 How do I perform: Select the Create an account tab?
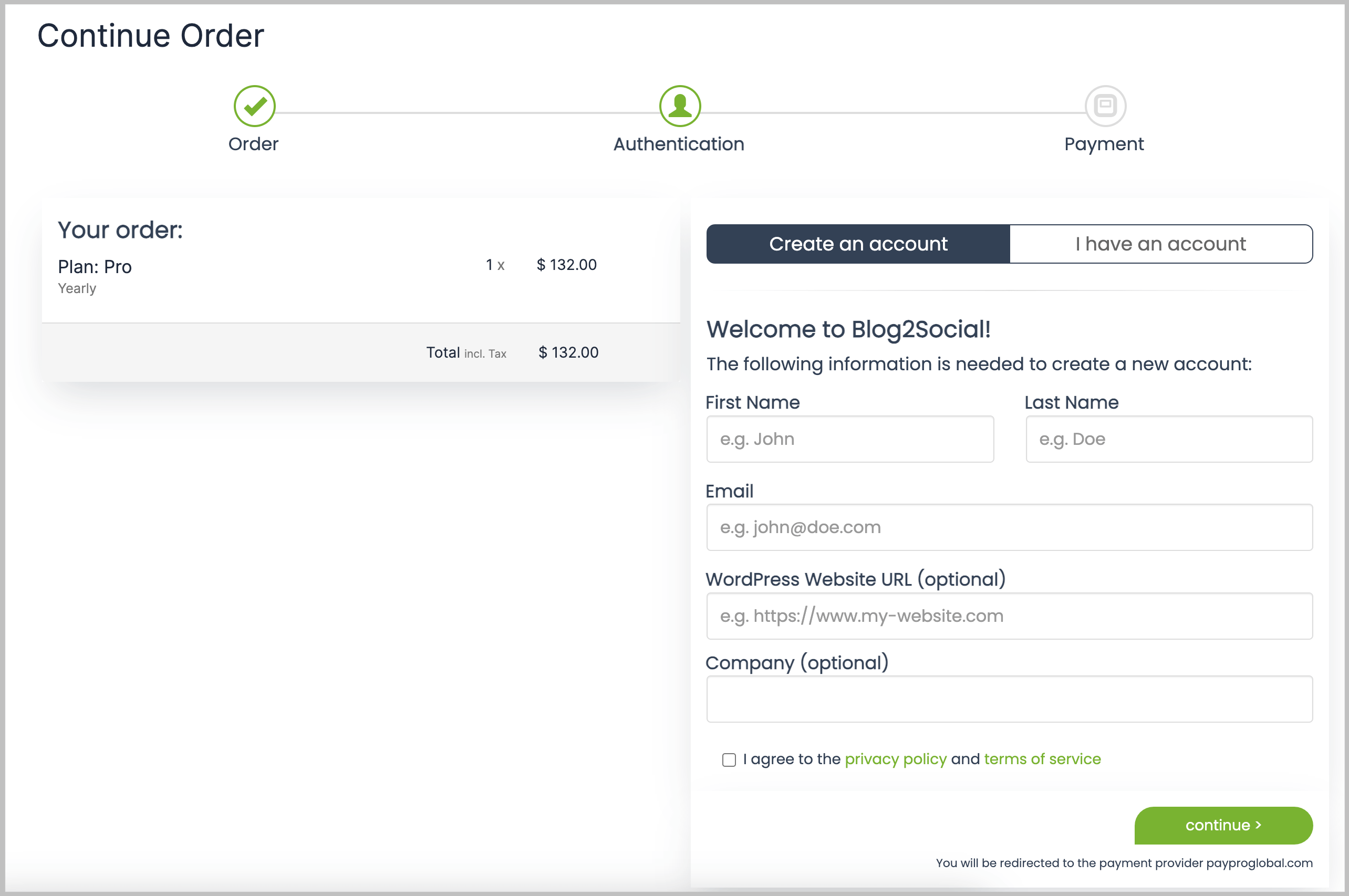click(858, 244)
